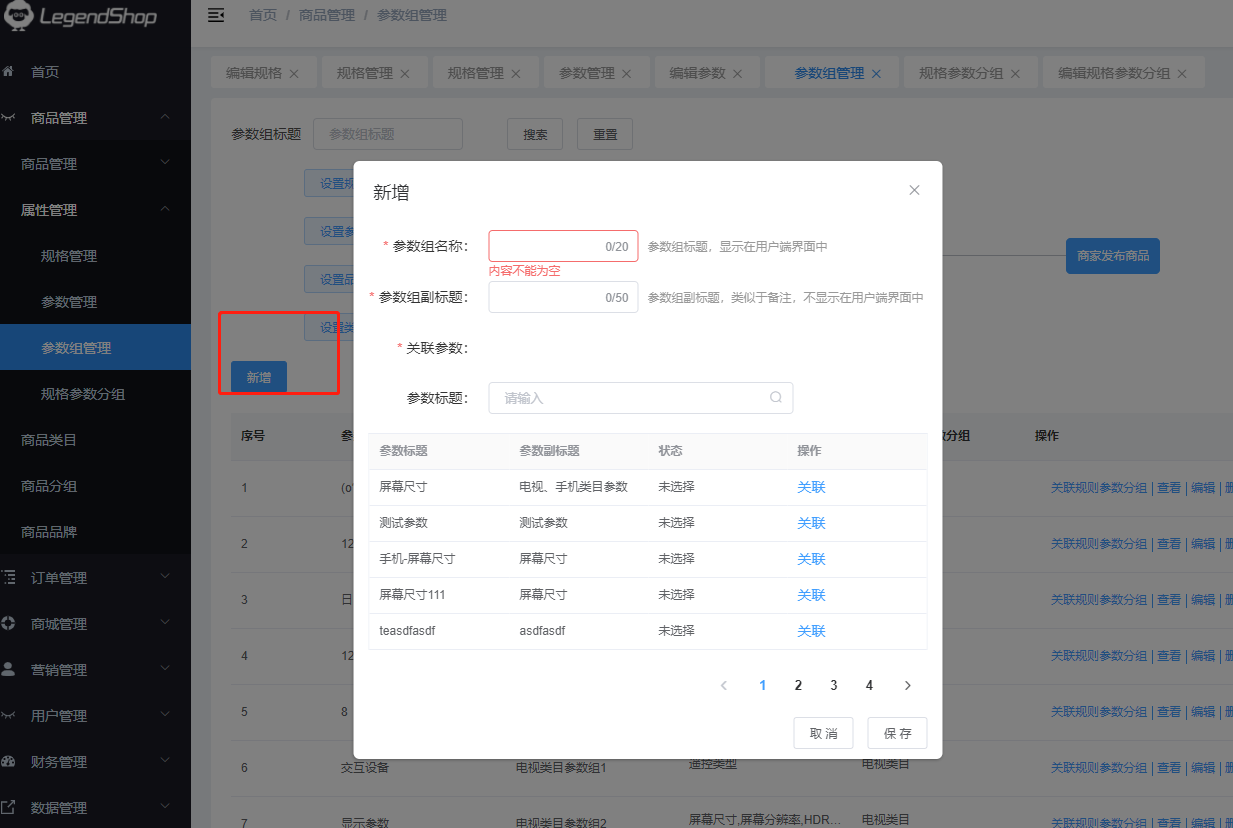The height and width of the screenshot is (828, 1233).
Task: Click the 首页 home icon in sidebar
Action: pyautogui.click(x=9, y=72)
